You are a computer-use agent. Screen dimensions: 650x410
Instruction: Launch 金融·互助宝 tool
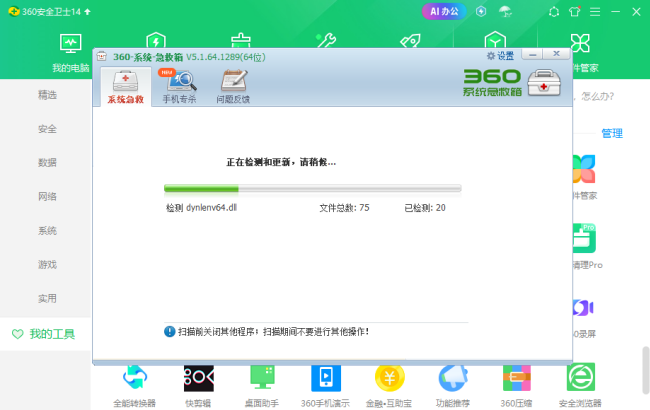click(389, 386)
